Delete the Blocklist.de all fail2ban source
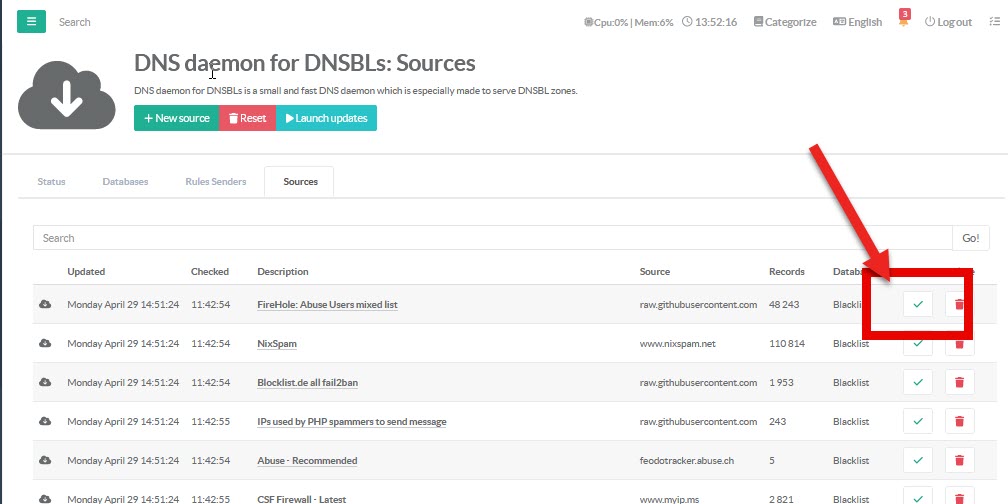The width and height of the screenshot is (1008, 504). [959, 382]
